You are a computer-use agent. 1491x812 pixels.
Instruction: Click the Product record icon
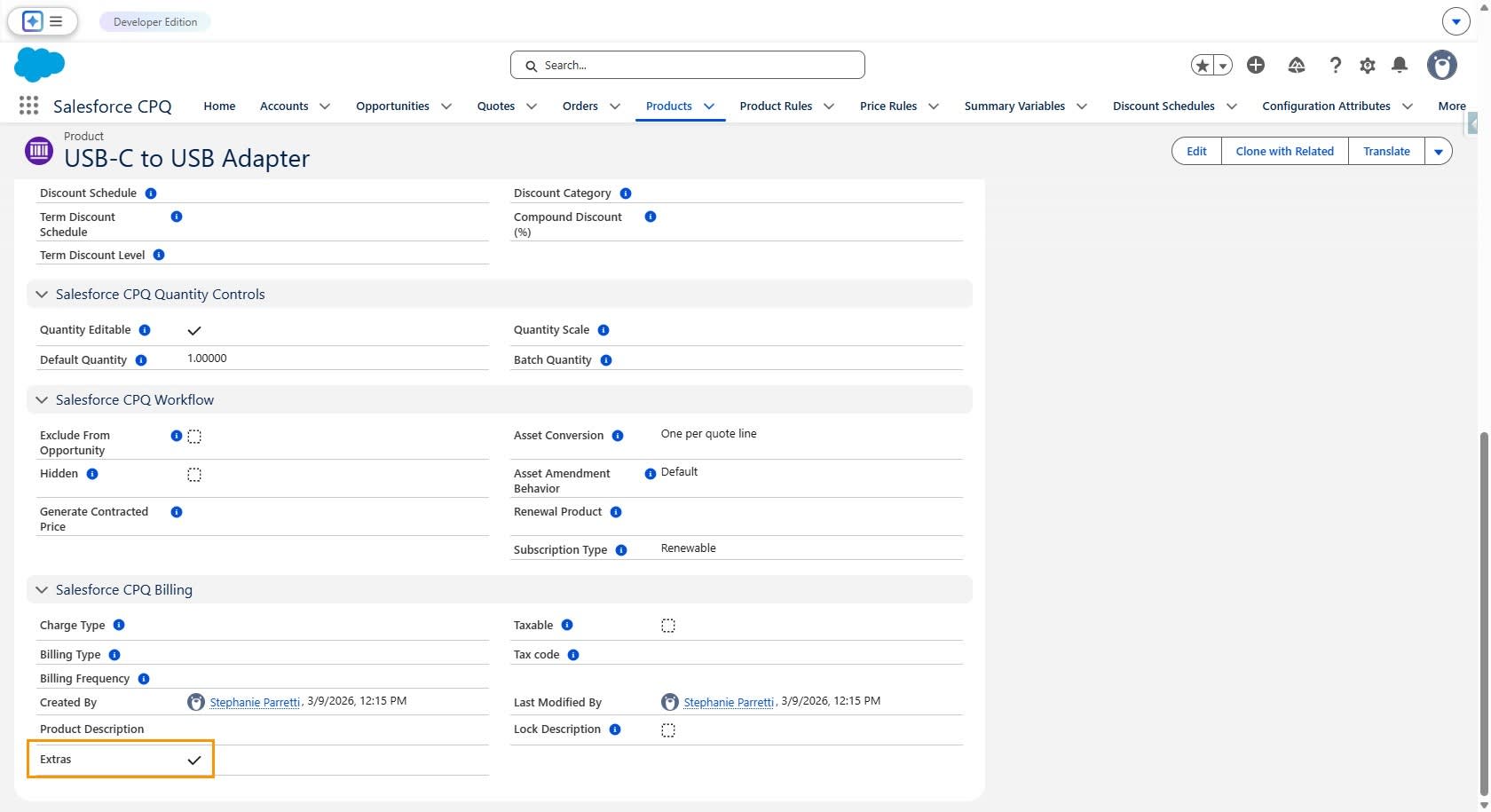click(39, 151)
